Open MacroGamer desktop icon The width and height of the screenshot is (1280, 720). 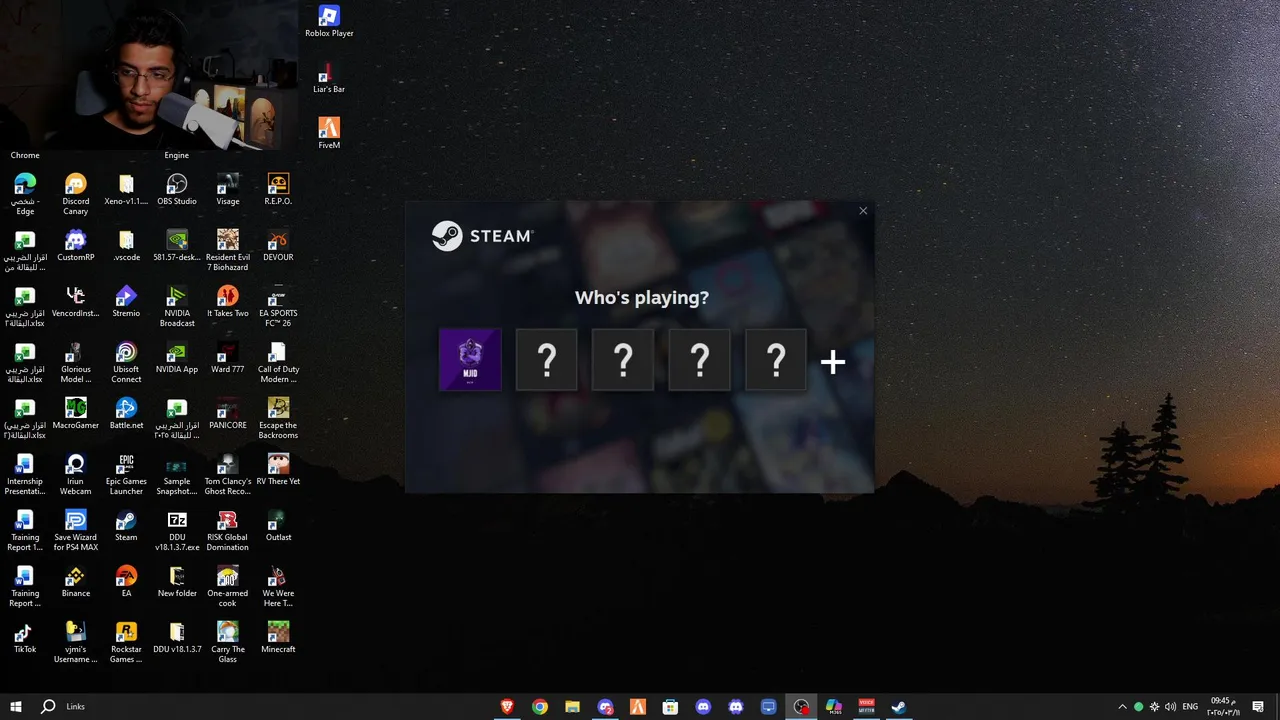[x=76, y=414]
